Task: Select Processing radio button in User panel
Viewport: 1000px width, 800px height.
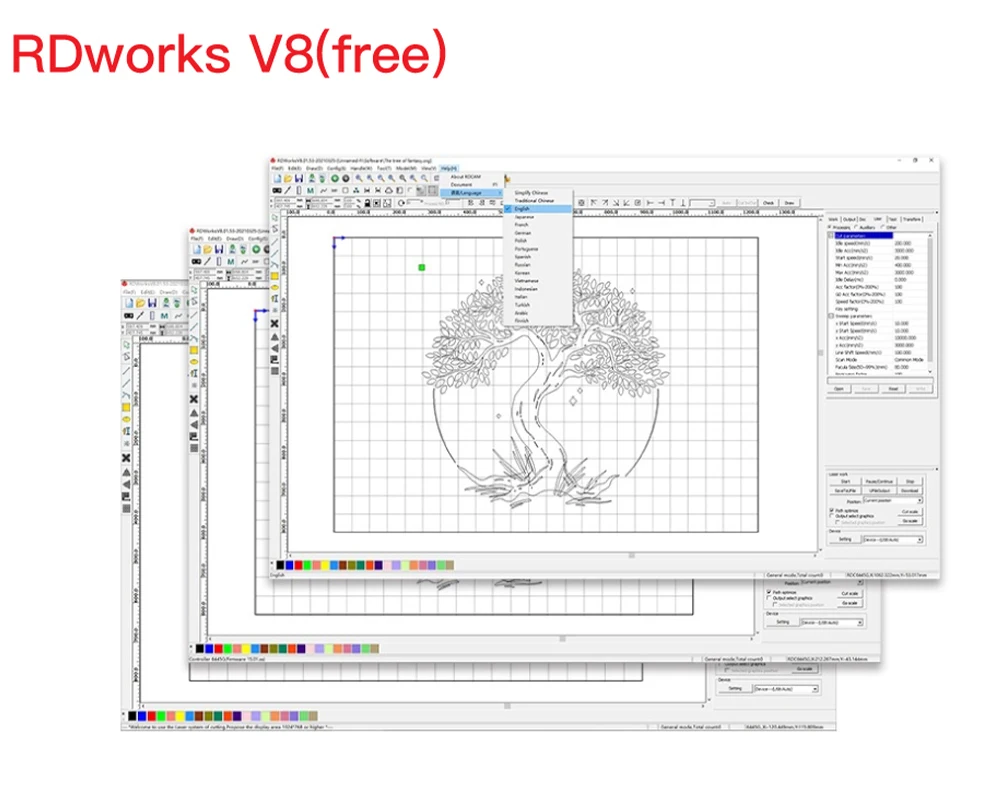Action: tap(829, 226)
